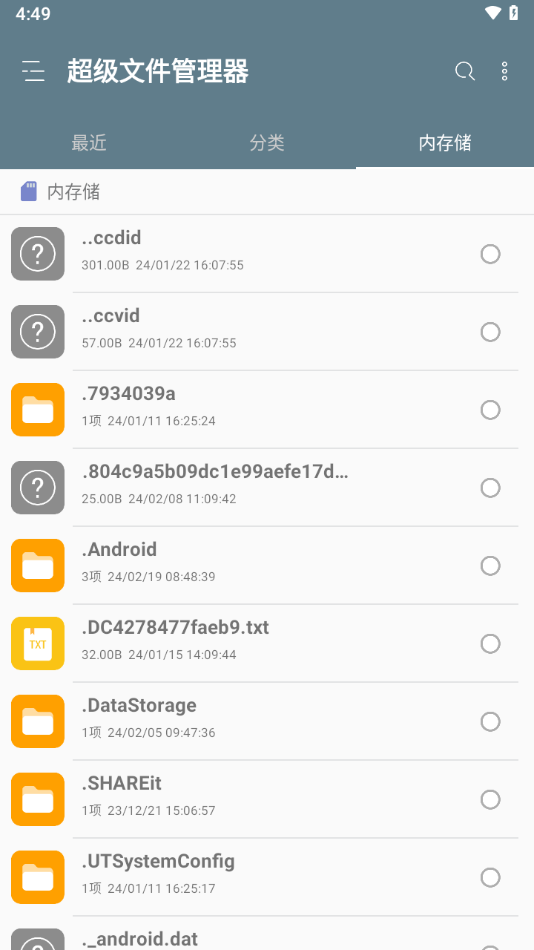
Task: Switch to the 最近 tab
Action: [x=89, y=143]
